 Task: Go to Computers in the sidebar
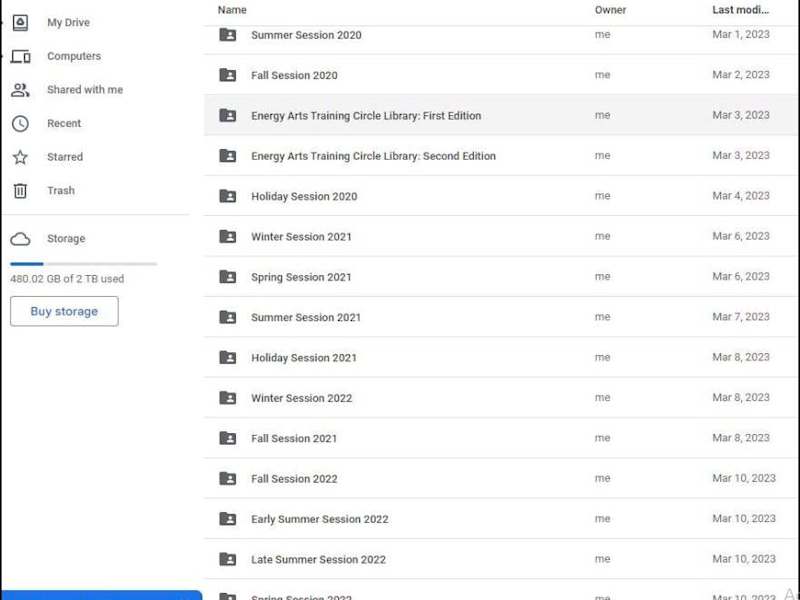pos(74,56)
